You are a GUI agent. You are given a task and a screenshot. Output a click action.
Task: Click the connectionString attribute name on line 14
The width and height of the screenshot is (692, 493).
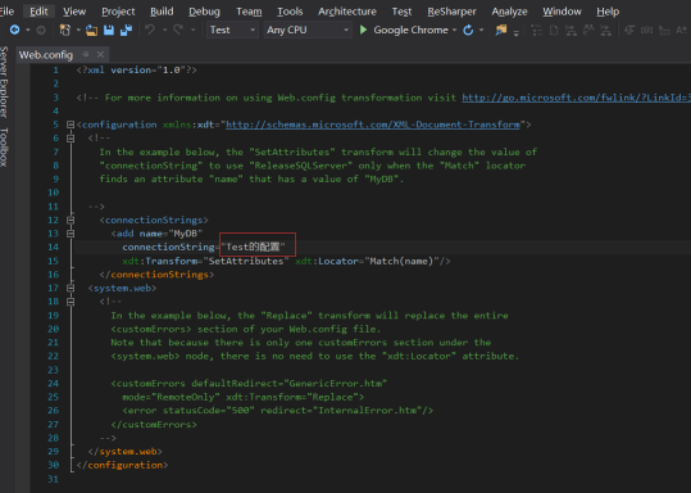(x=168, y=247)
